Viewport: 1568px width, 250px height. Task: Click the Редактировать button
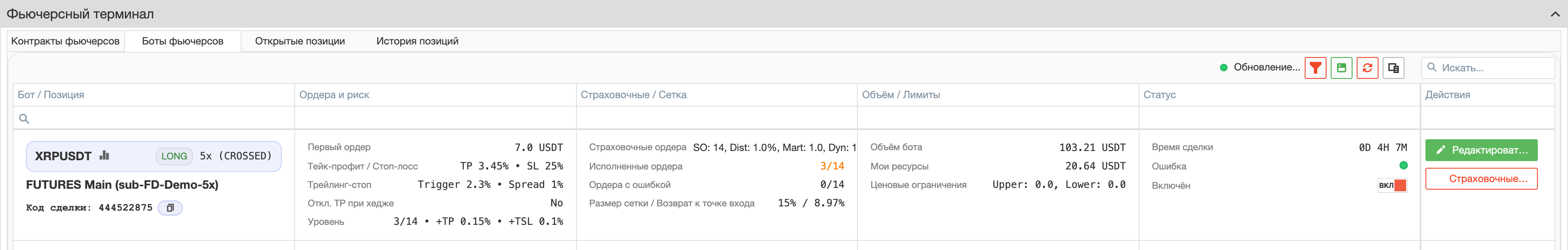[1481, 150]
